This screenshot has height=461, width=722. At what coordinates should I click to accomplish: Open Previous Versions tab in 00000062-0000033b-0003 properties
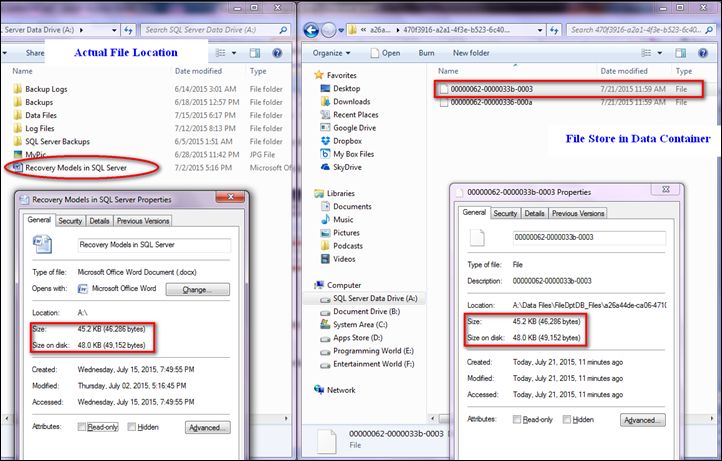[578, 213]
